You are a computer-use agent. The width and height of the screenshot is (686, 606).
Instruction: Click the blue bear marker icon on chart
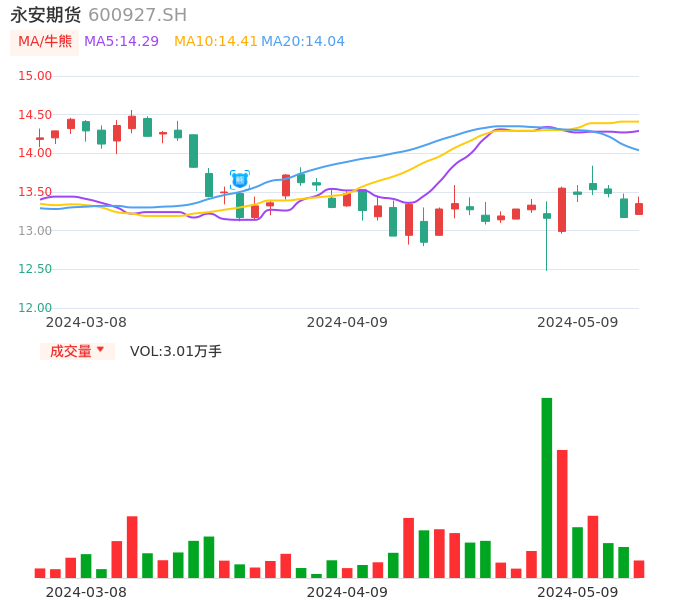pyautogui.click(x=240, y=180)
